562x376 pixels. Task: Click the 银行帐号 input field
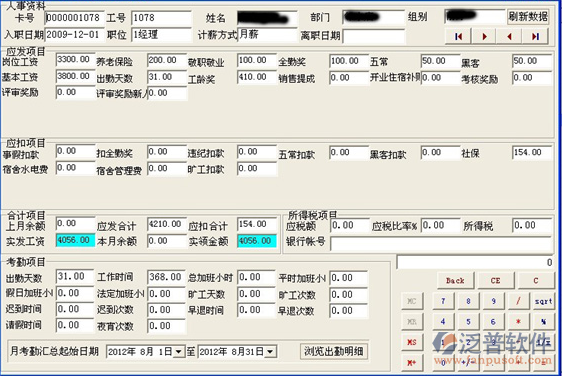click(x=441, y=243)
